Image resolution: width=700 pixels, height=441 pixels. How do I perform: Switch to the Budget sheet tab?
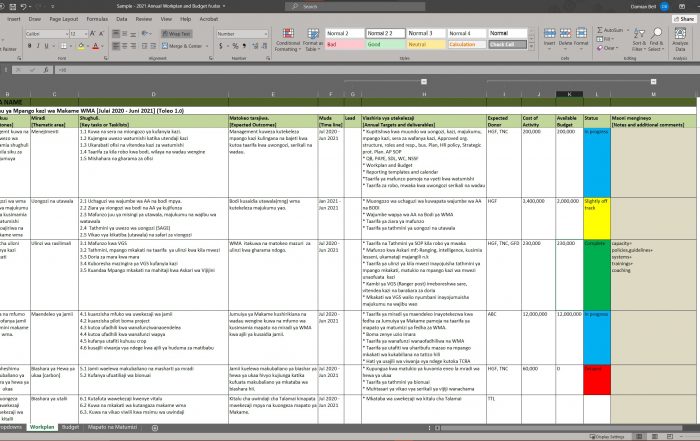tap(70, 428)
